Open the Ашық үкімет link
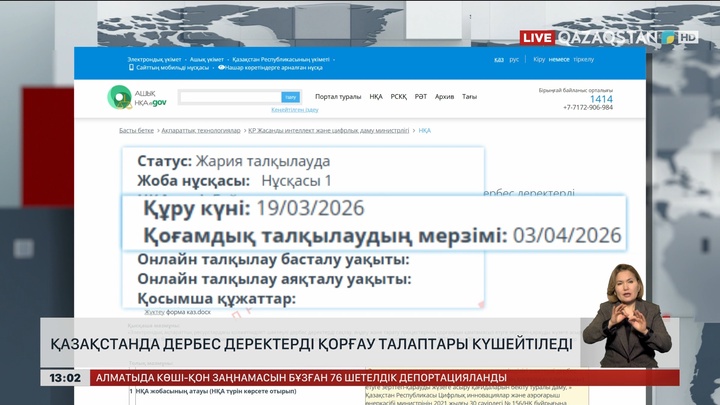 click(x=207, y=59)
